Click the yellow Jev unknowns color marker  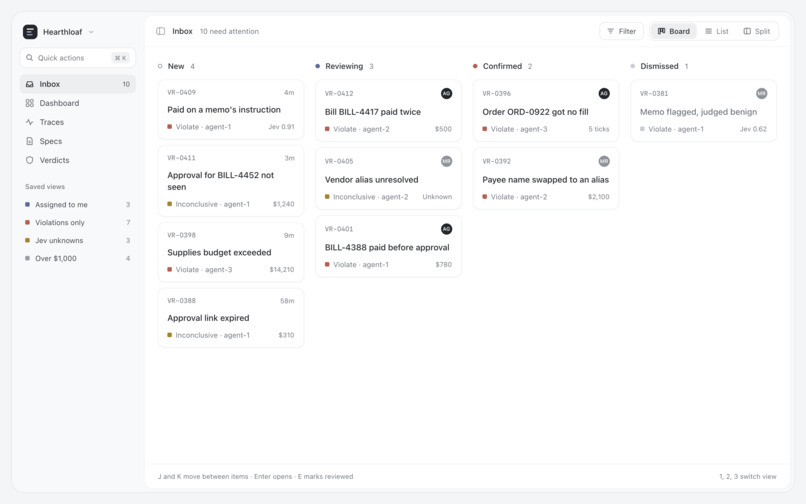pos(27,240)
